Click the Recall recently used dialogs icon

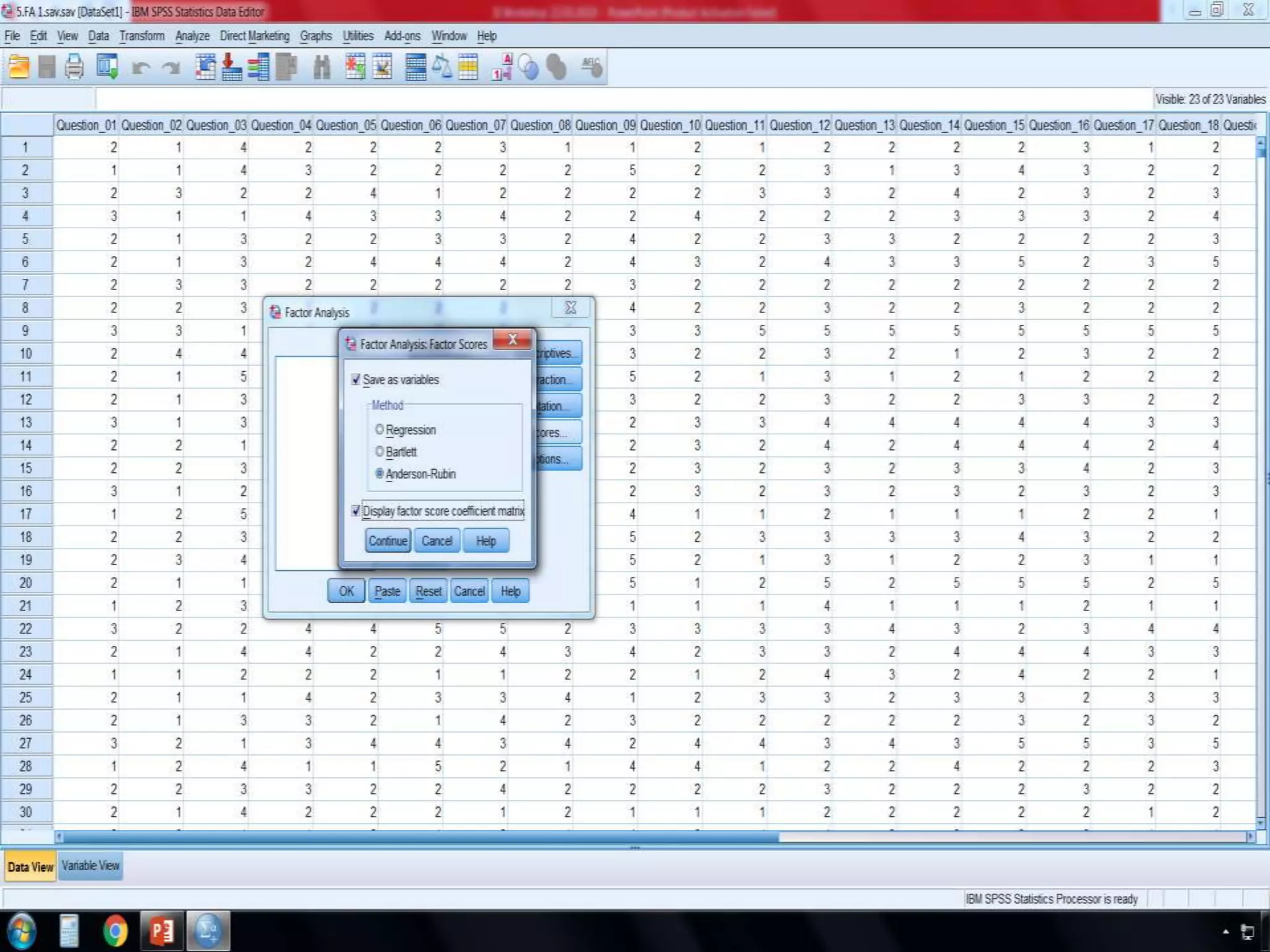tap(107, 67)
